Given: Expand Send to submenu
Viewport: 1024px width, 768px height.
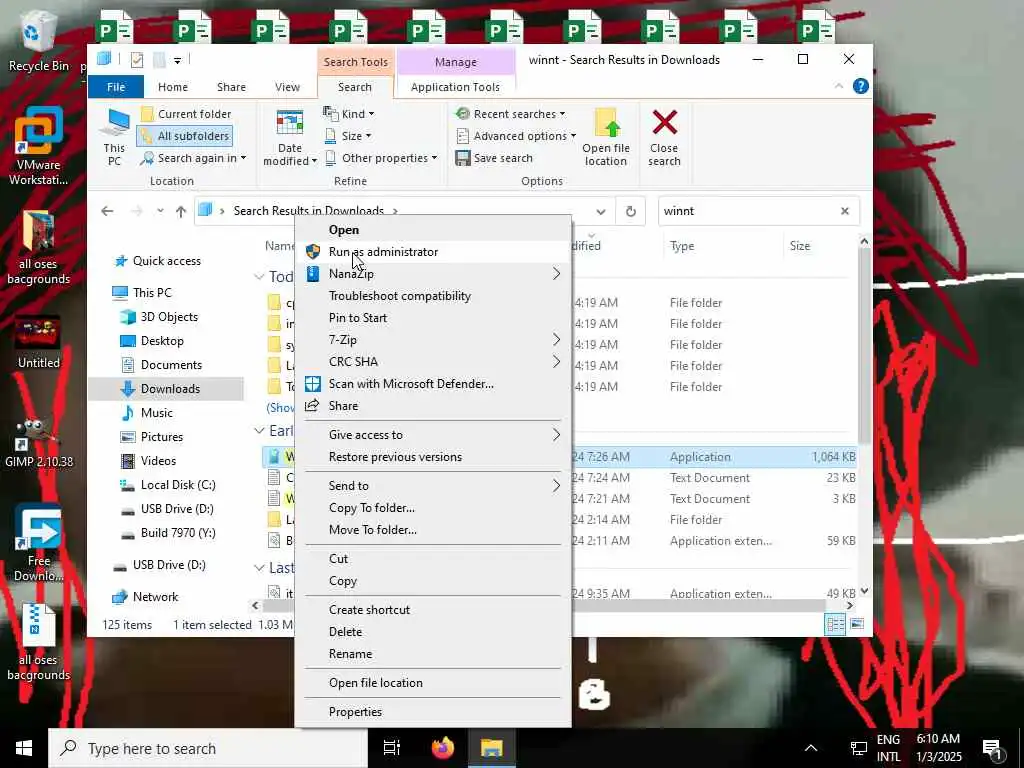Looking at the screenshot, I should click(434, 486).
